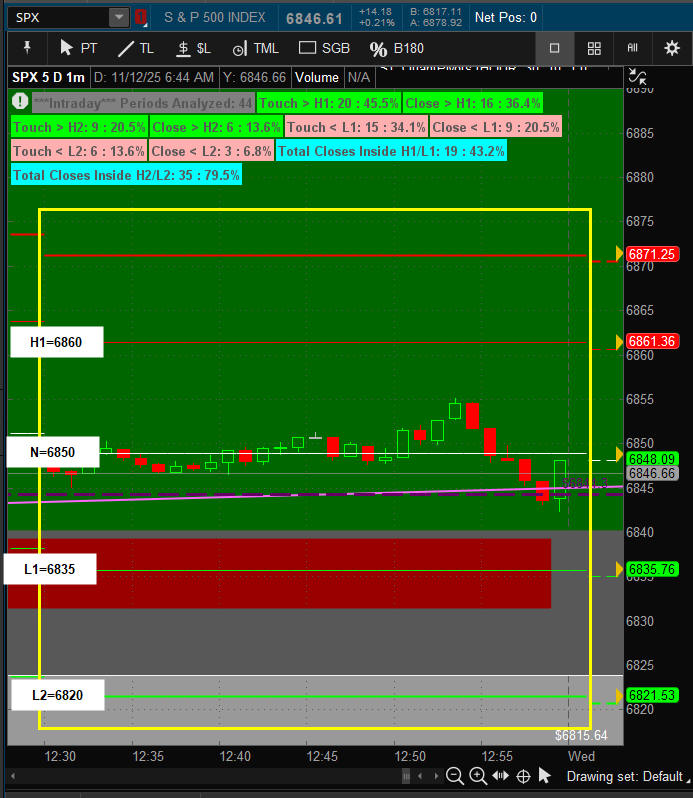Open the SPX symbol dropdown arrow

coord(119,17)
